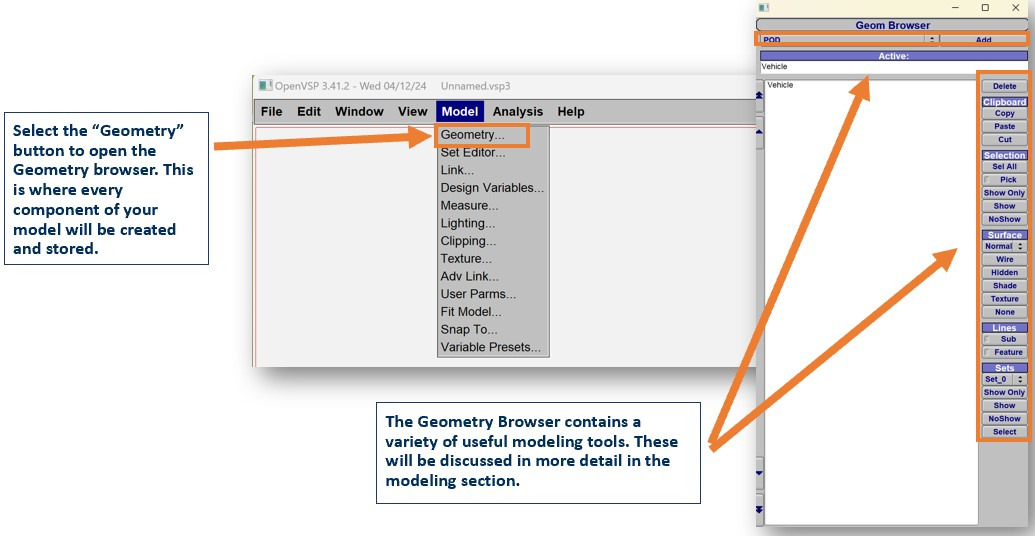This screenshot has width=1035, height=536.
Task: Choose Geometry... from the Model menu
Action: tap(473, 135)
